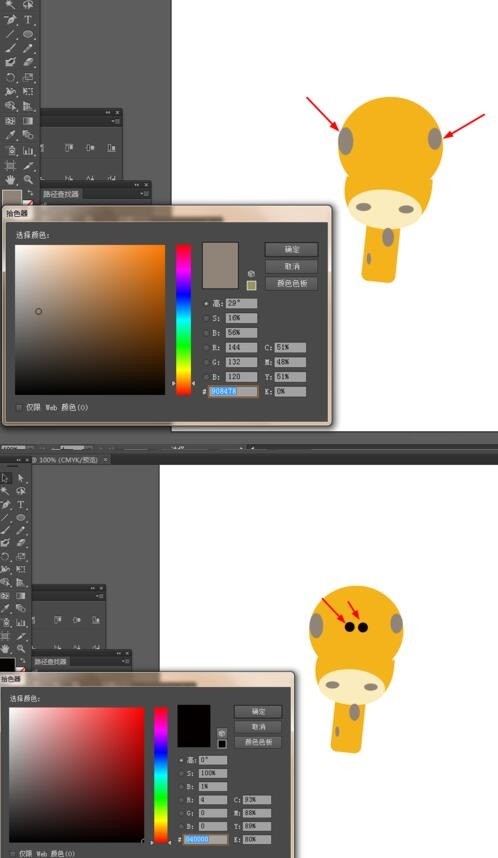Open the align panel flyout menu above the black swatch

tap(100, 595)
